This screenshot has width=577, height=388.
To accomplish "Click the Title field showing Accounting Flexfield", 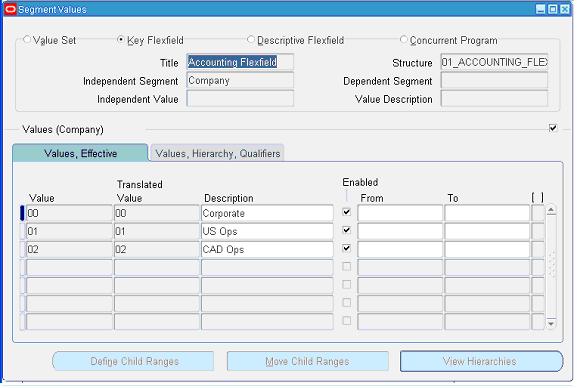I will coord(240,62).
